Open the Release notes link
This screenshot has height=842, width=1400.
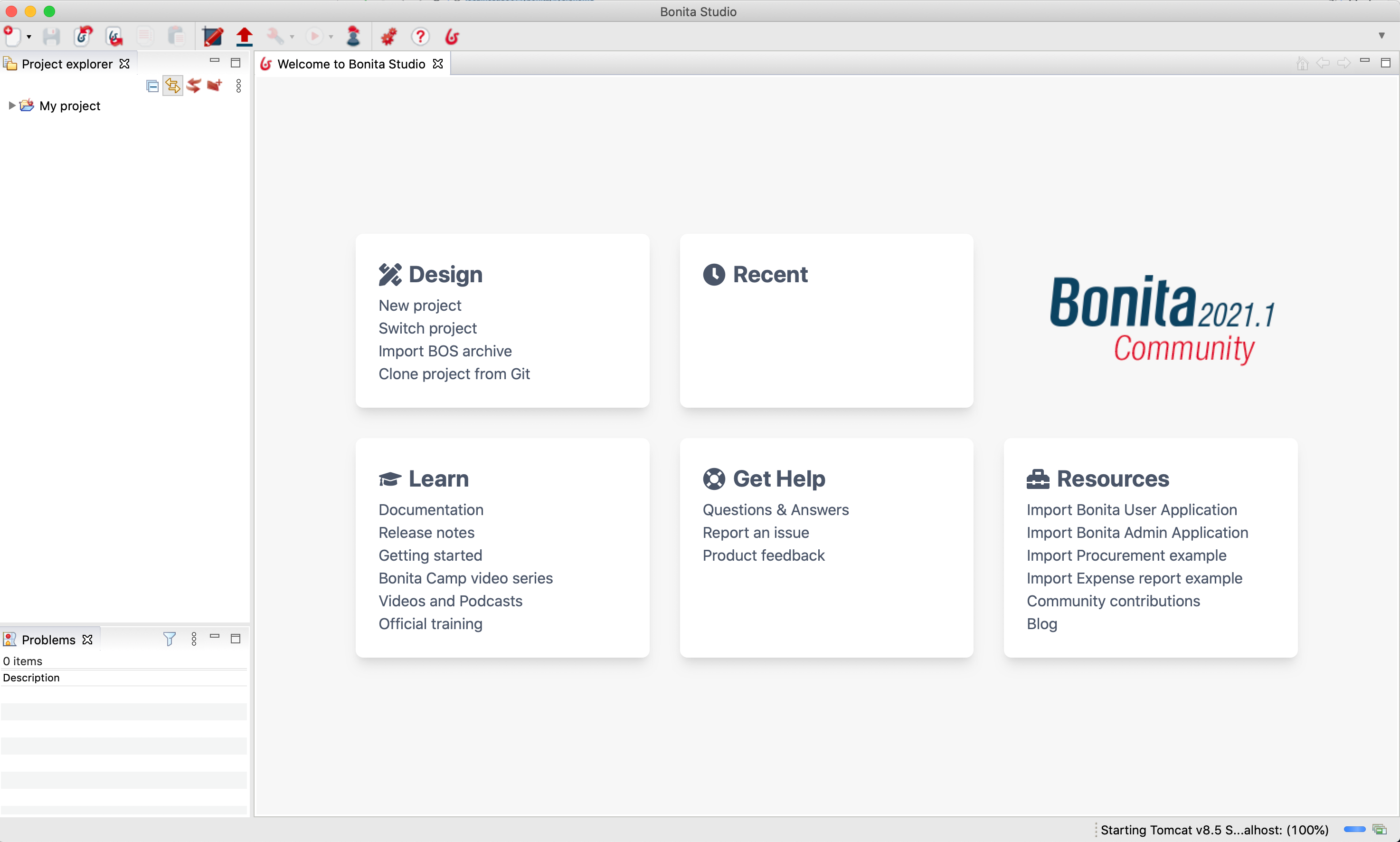[x=426, y=532]
